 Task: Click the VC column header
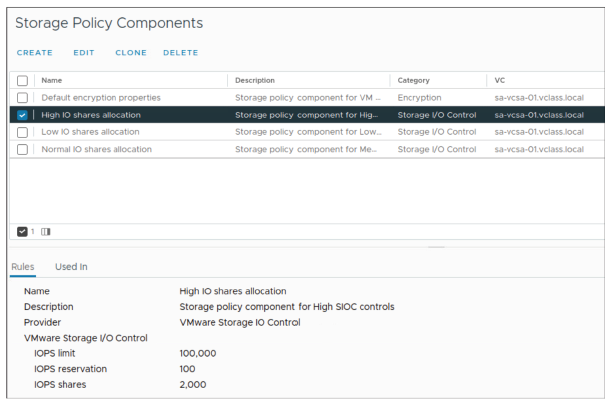[x=500, y=80]
